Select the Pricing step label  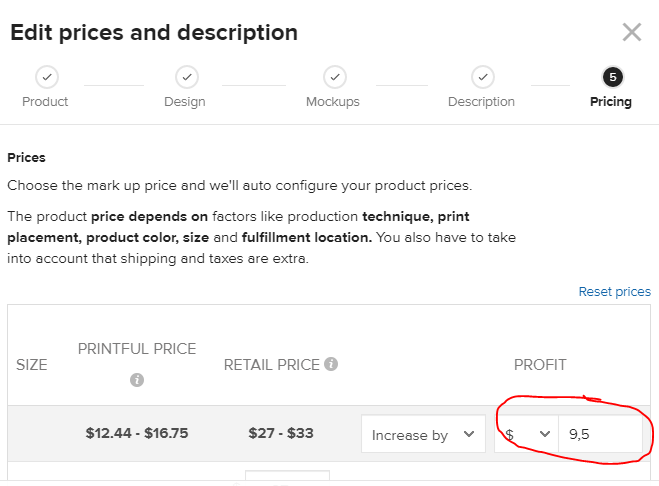tap(611, 102)
